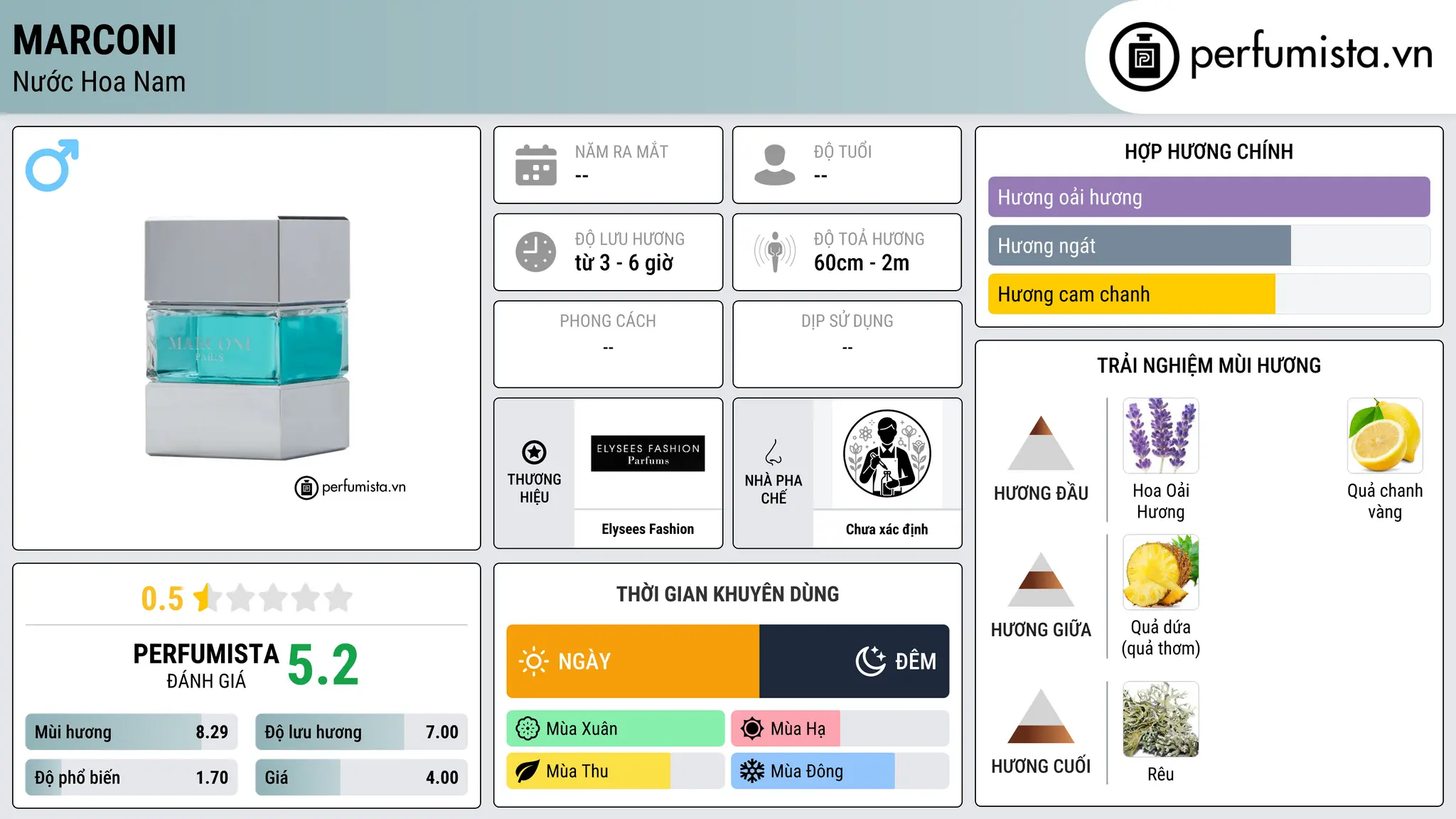Click the Hợp hương chính heading

[1209, 151]
